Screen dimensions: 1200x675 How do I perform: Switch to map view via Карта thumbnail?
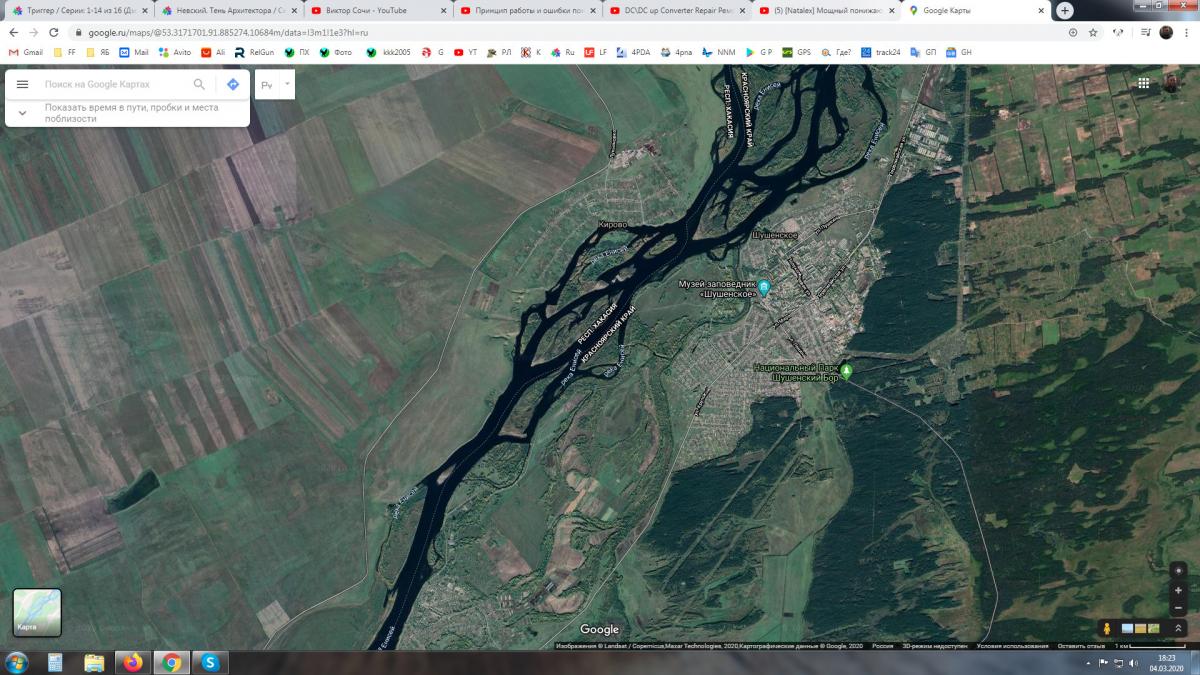[37, 612]
